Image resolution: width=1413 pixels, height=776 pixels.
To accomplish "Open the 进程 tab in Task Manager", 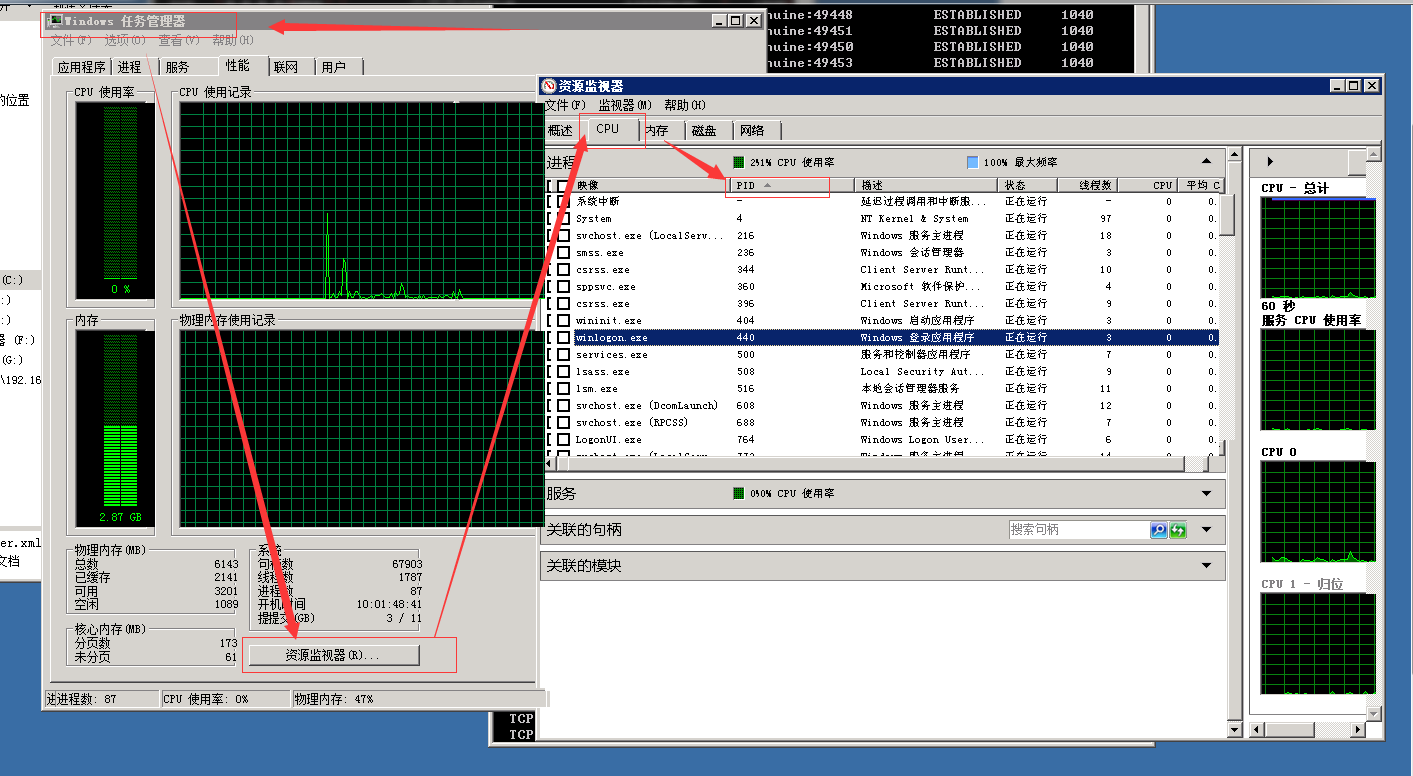I will pyautogui.click(x=129, y=67).
